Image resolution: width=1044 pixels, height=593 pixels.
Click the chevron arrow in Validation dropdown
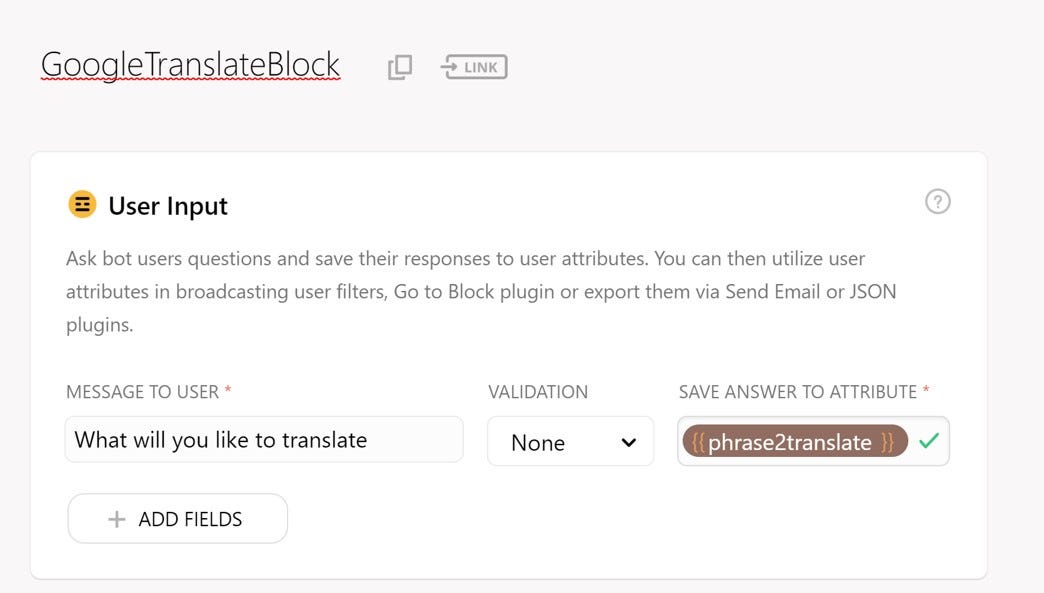[x=629, y=442]
